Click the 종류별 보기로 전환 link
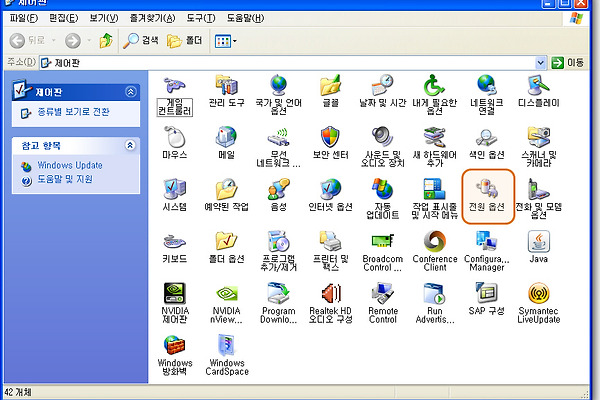Image resolution: width=600 pixels, height=400 pixels. [x=72, y=113]
